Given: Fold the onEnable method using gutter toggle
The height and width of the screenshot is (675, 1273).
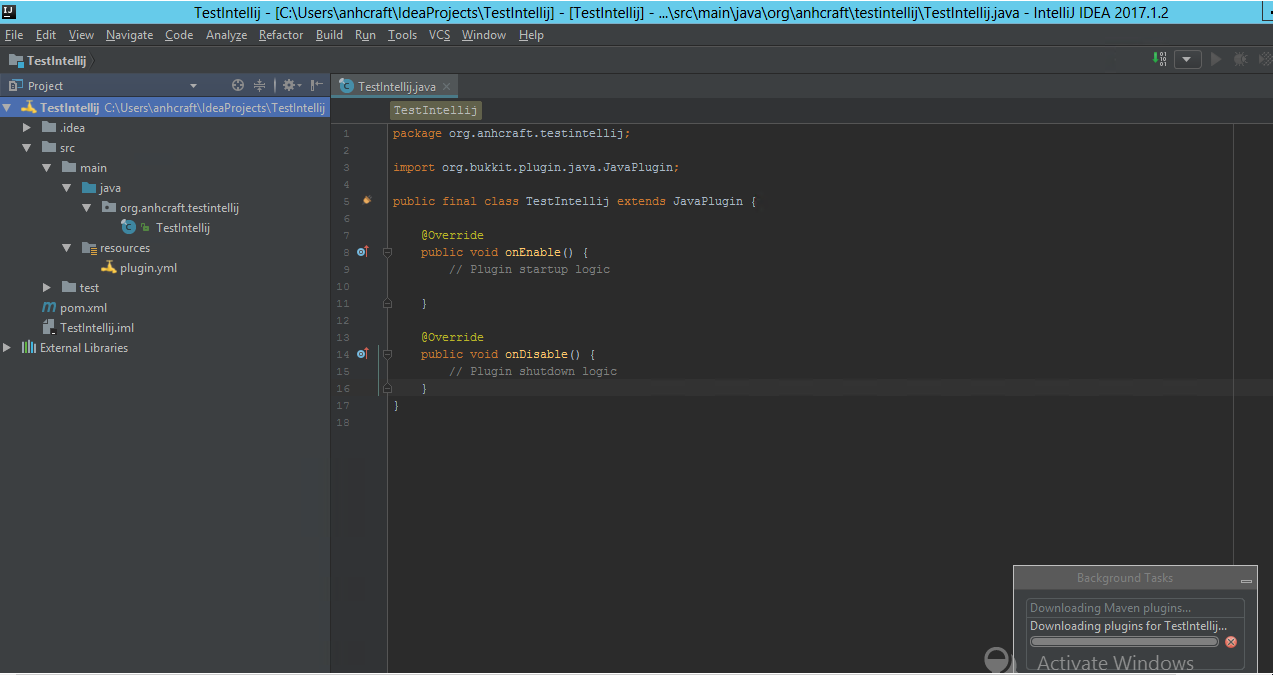Looking at the screenshot, I should (387, 252).
